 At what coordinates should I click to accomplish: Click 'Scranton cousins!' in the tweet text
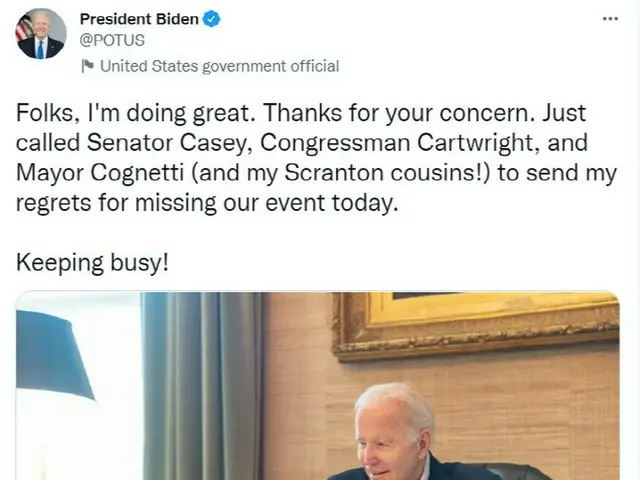(x=387, y=173)
